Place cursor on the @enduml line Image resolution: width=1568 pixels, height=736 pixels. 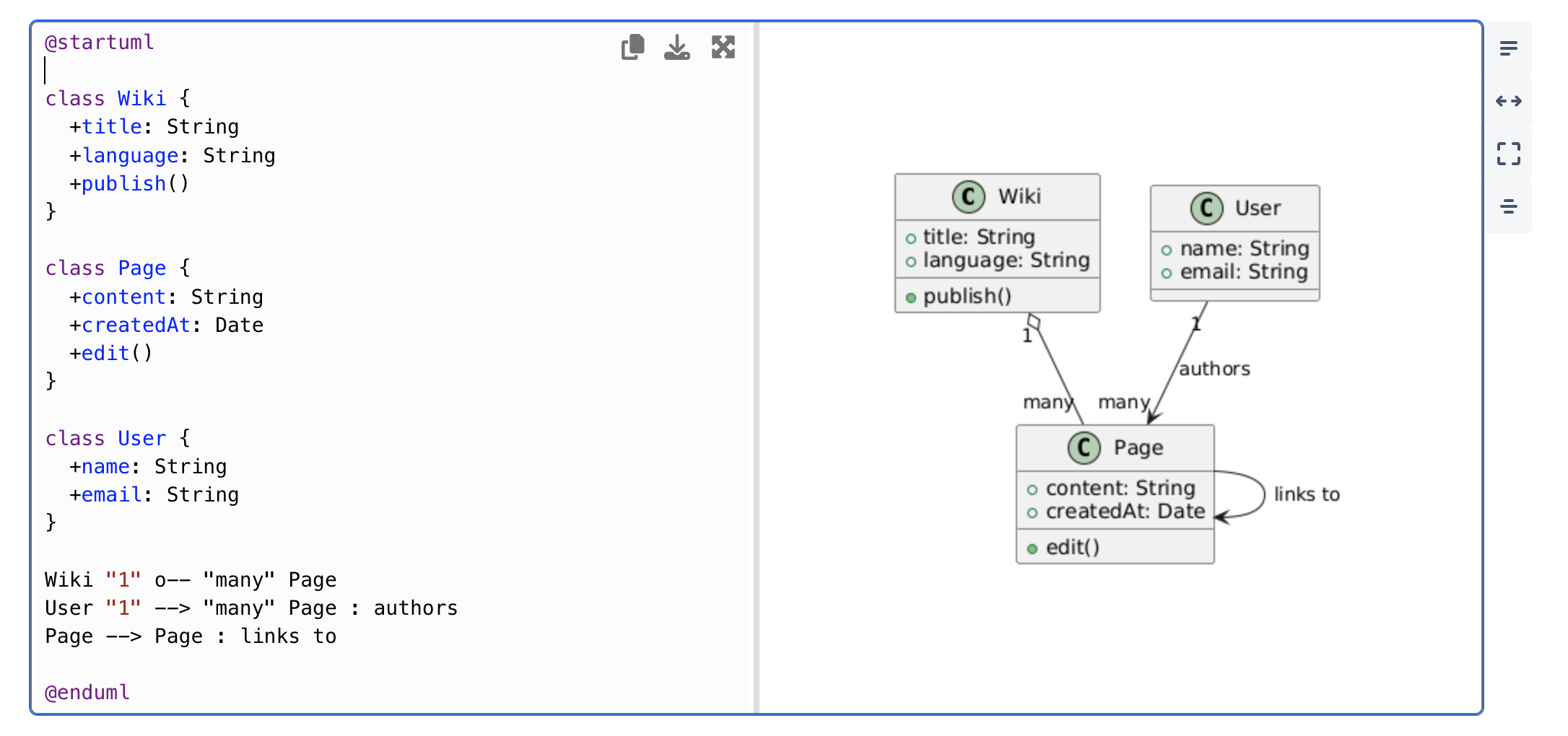click(87, 693)
